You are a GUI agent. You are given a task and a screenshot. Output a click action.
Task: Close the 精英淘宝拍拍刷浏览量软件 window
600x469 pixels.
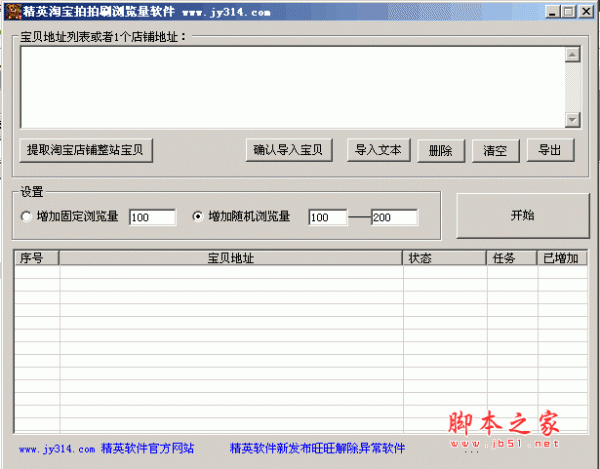(x=586, y=11)
